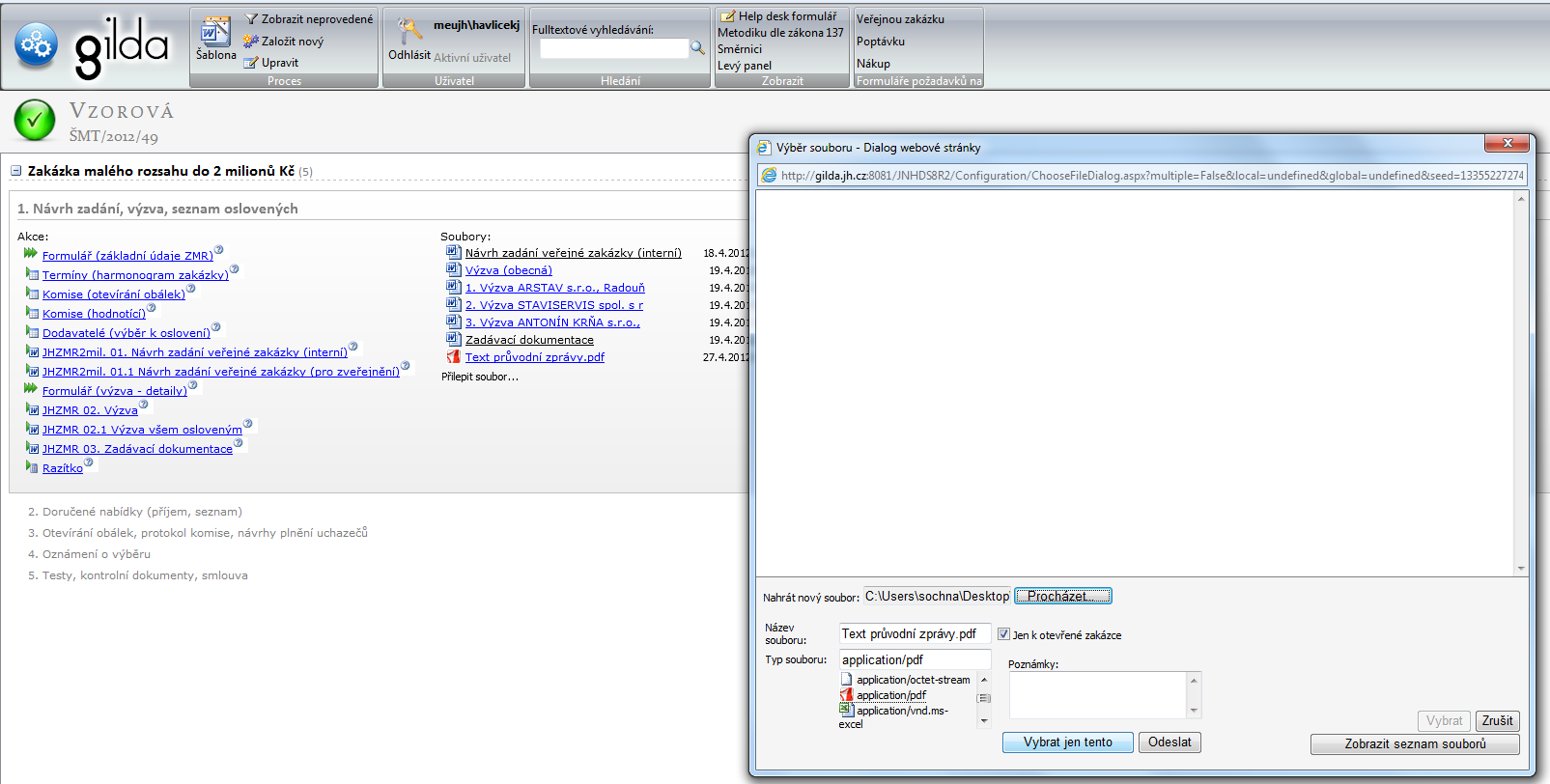
Task: Click help icon next to Dodavatelé link
Action: coord(215,327)
